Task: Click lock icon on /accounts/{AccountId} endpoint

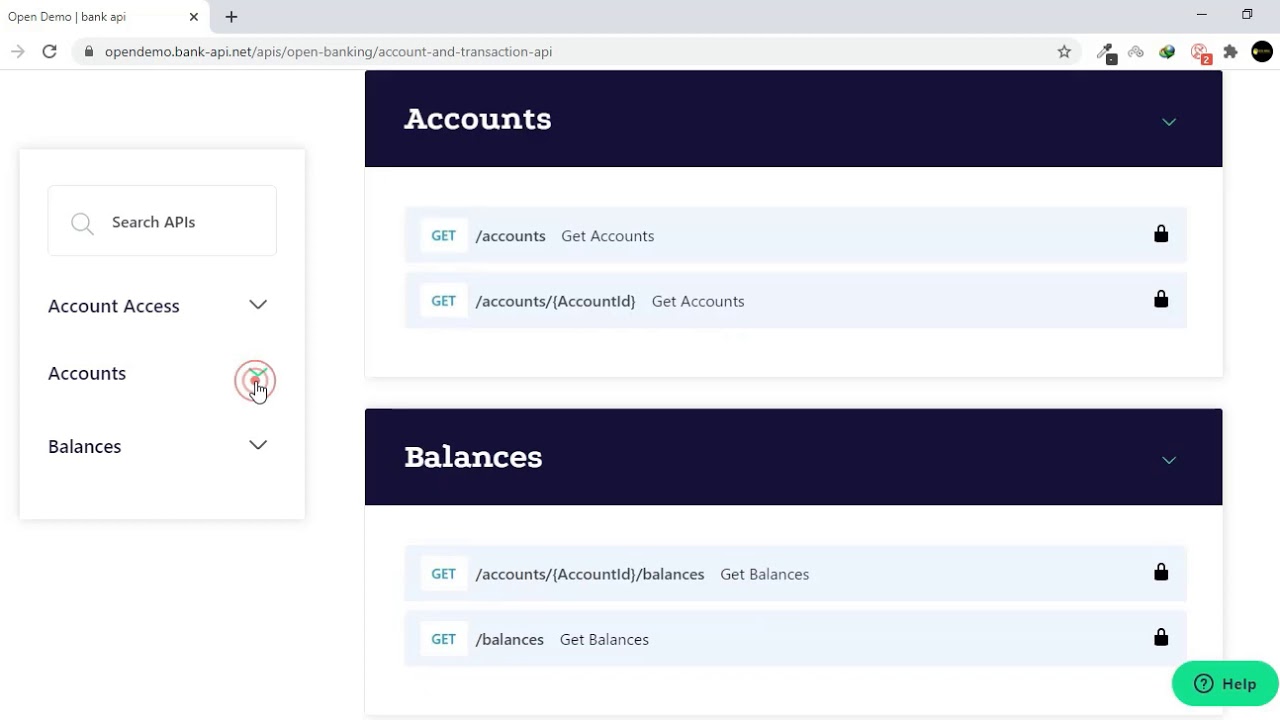Action: coord(1161,299)
